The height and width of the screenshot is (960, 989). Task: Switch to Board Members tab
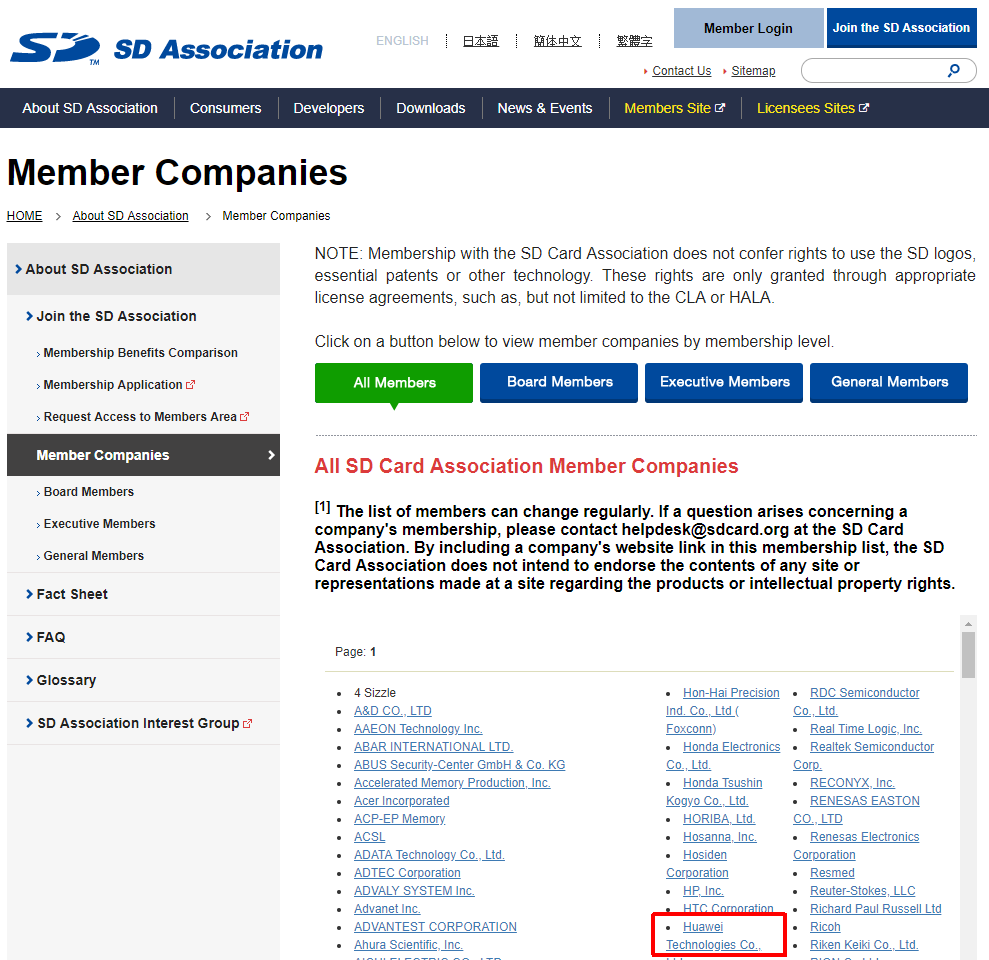(x=559, y=382)
